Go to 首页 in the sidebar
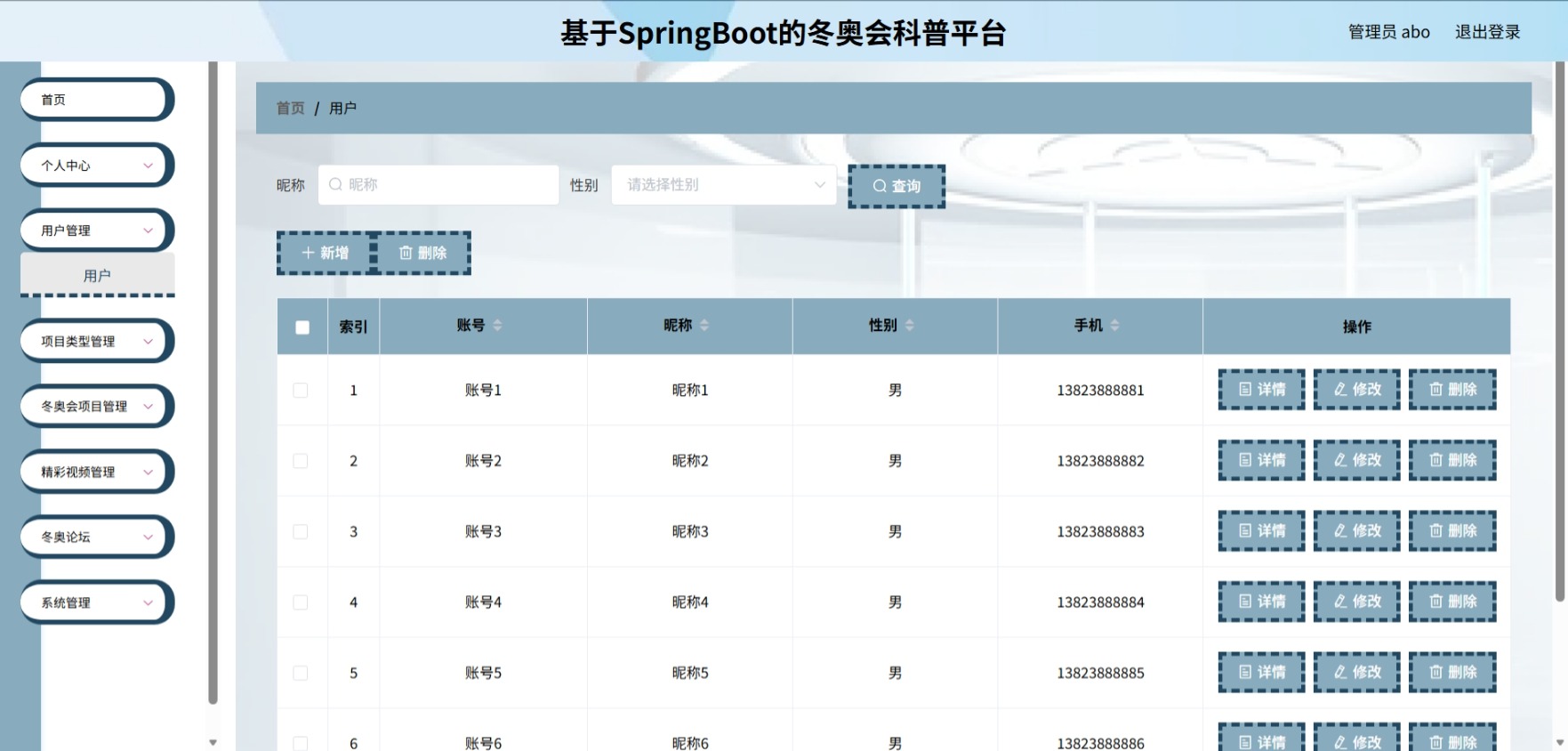This screenshot has width=1568, height=751. 97,100
